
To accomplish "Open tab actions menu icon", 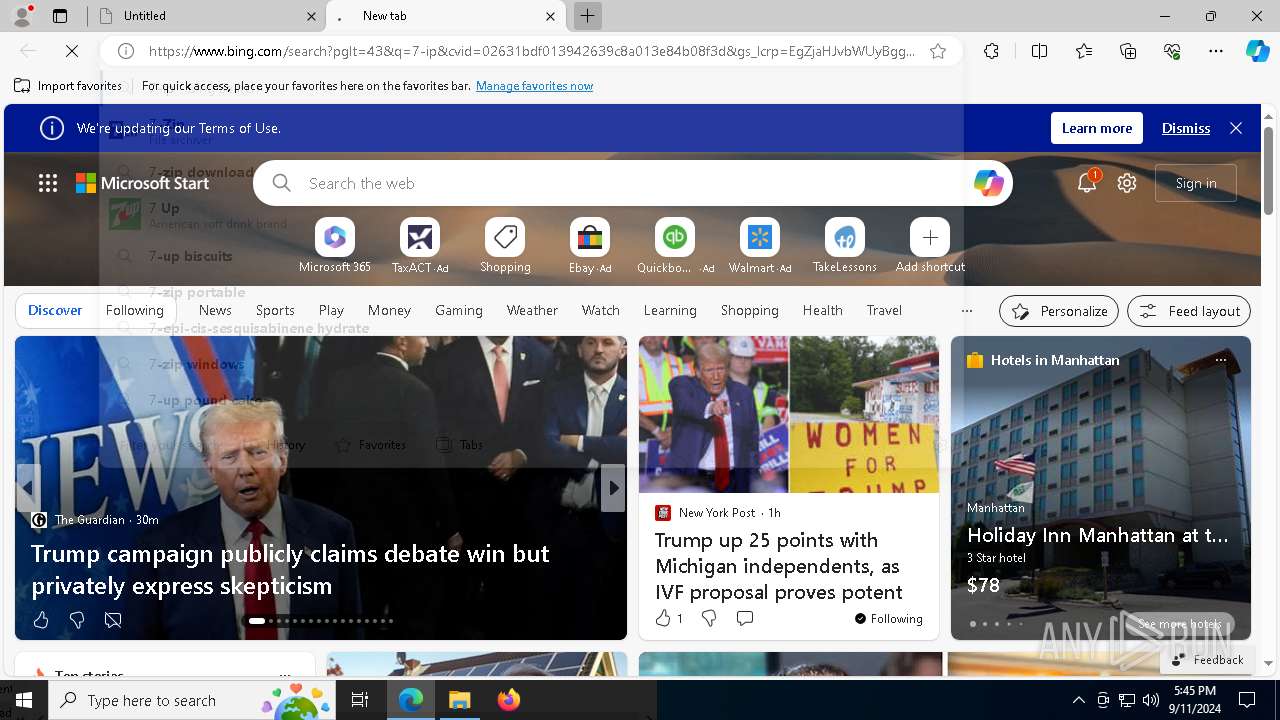I will click(x=60, y=16).
